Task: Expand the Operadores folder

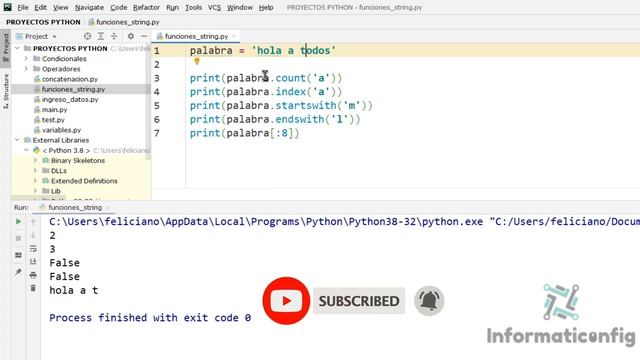Action: tap(26, 69)
